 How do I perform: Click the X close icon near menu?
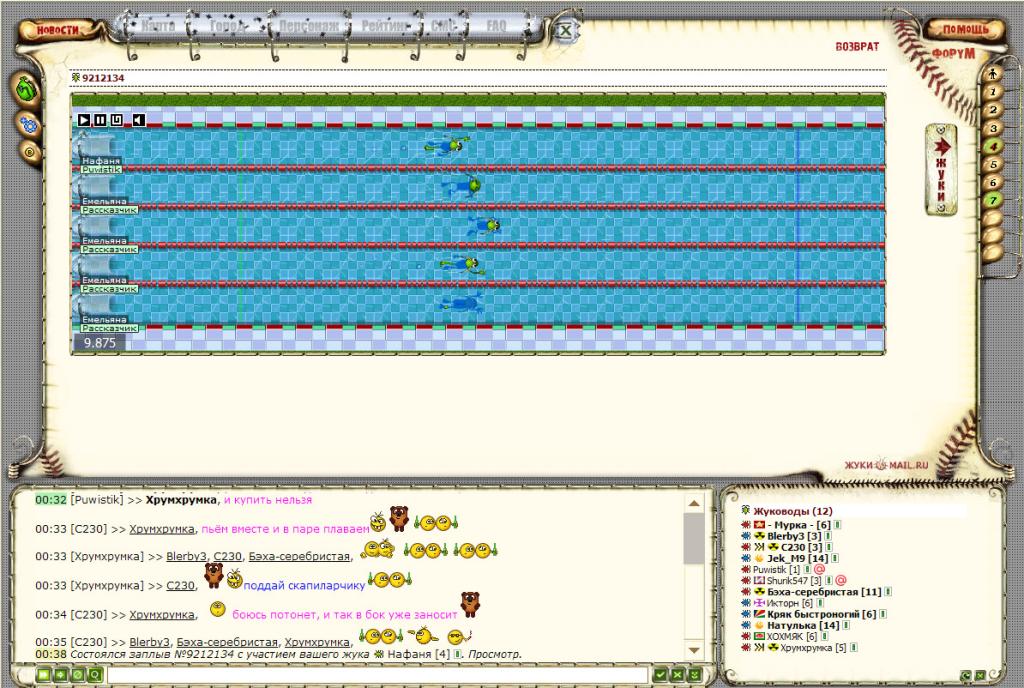(x=564, y=31)
